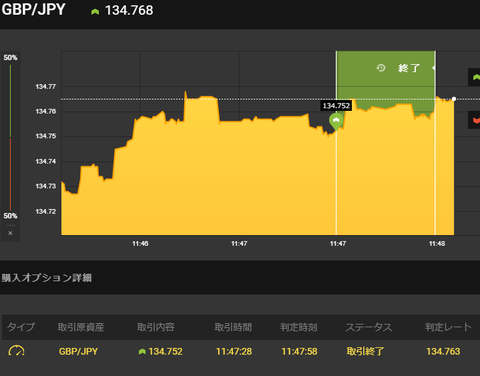Click the 取引時間 column header
This screenshot has height=376, width=480.
coord(233,327)
